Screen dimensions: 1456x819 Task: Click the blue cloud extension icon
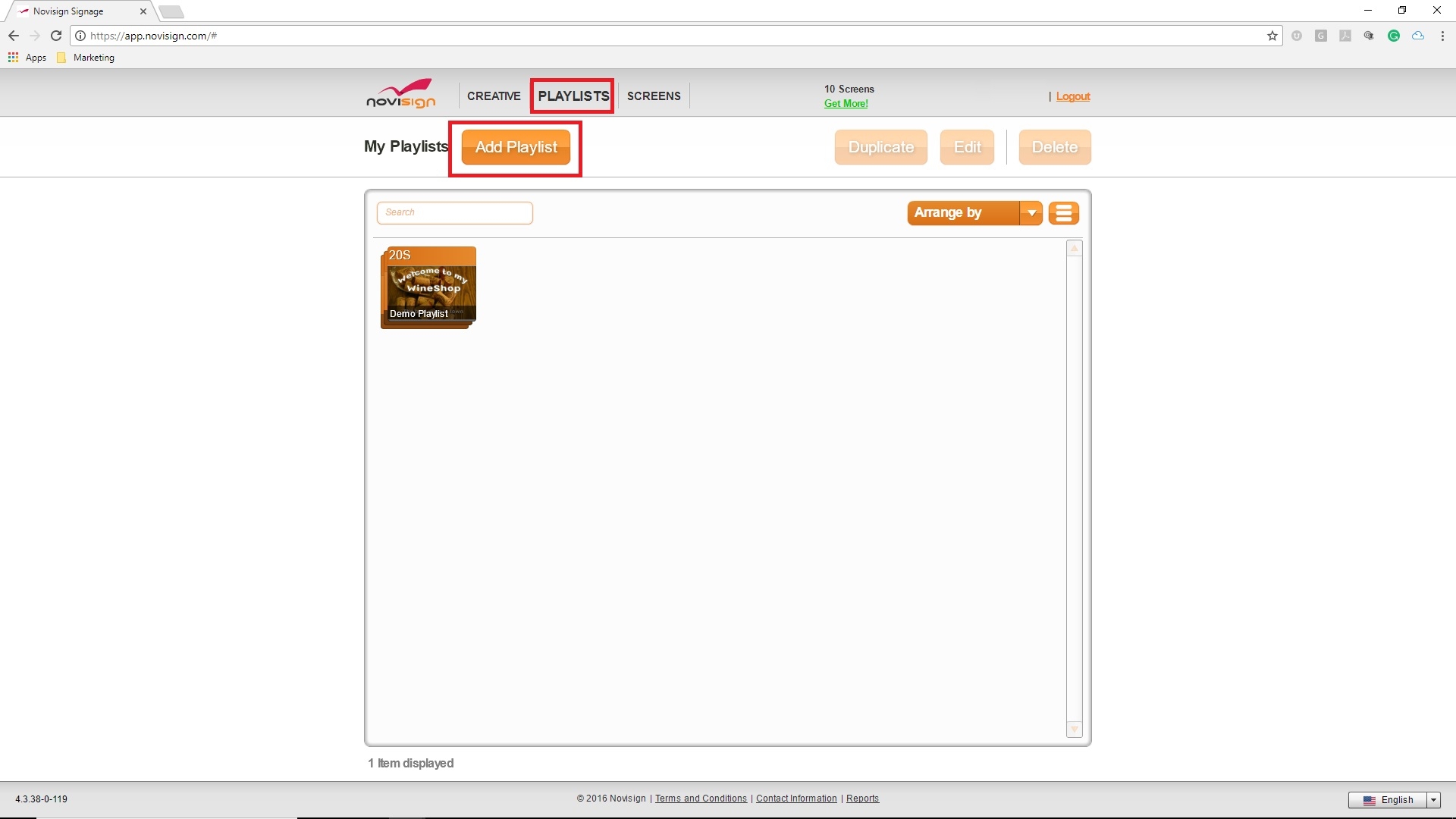tap(1417, 36)
